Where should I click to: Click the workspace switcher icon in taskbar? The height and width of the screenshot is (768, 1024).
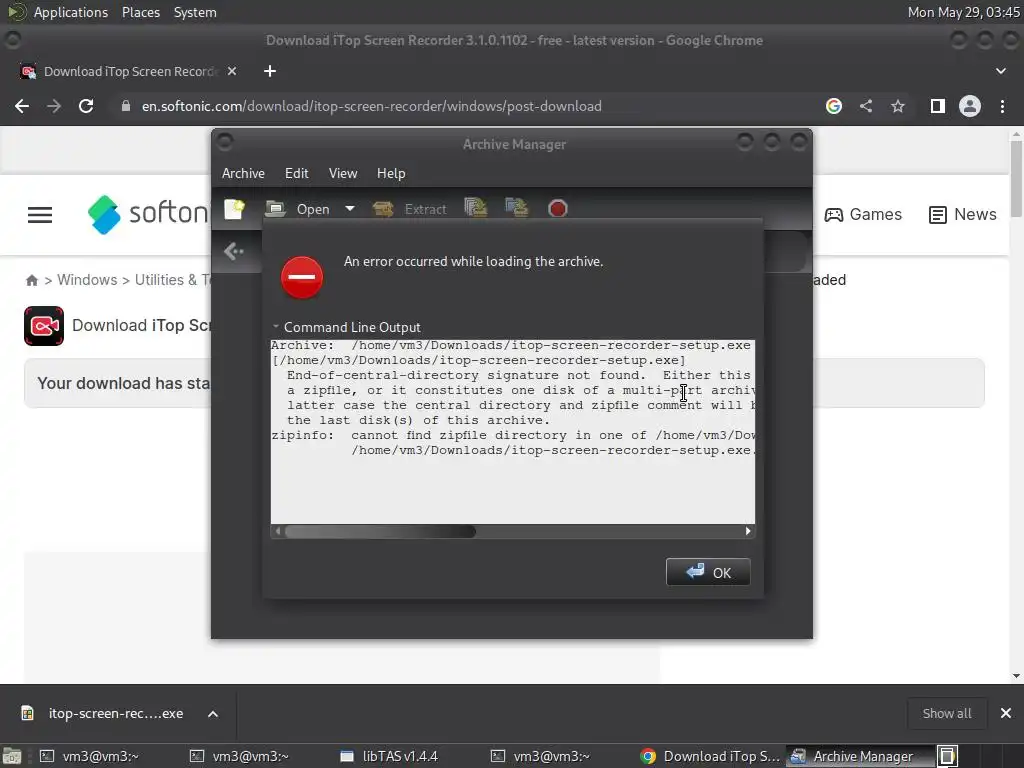coord(948,756)
